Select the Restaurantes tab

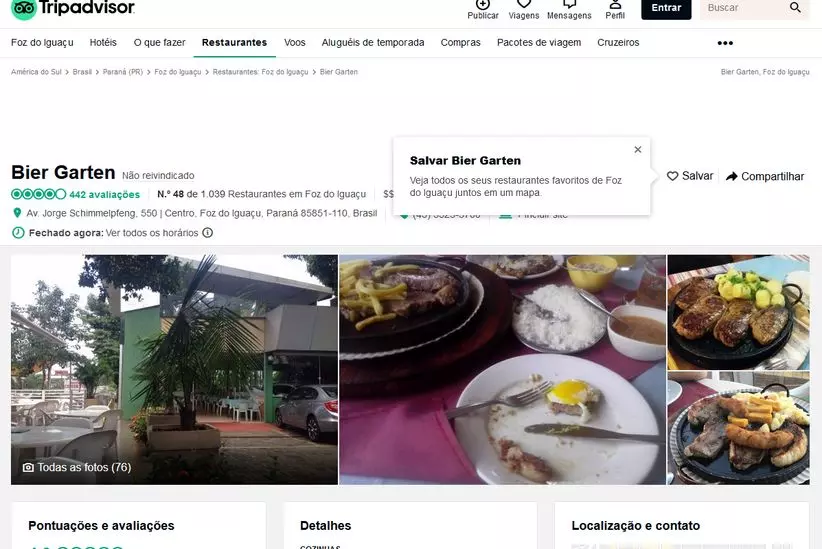click(x=234, y=43)
